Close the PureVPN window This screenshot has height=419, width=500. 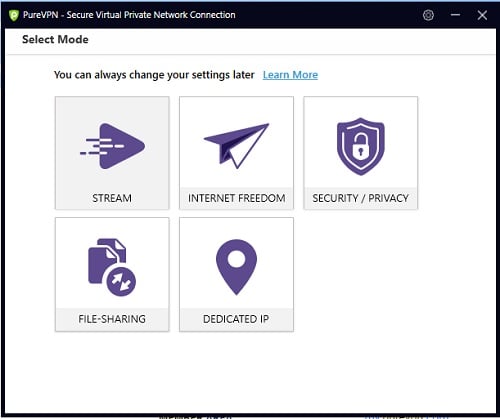(x=482, y=15)
